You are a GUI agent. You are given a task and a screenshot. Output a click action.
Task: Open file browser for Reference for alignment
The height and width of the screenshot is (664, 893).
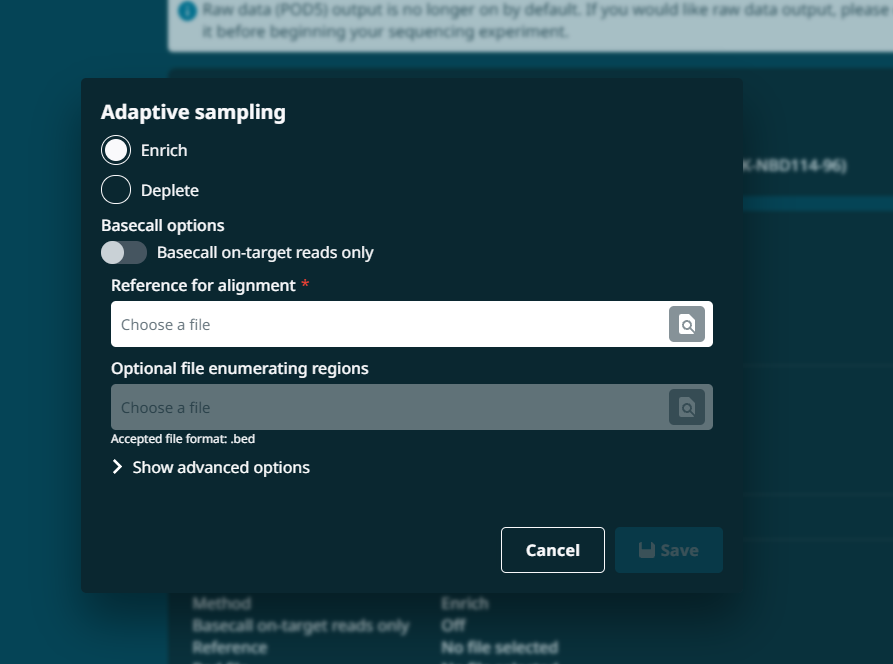pos(686,324)
